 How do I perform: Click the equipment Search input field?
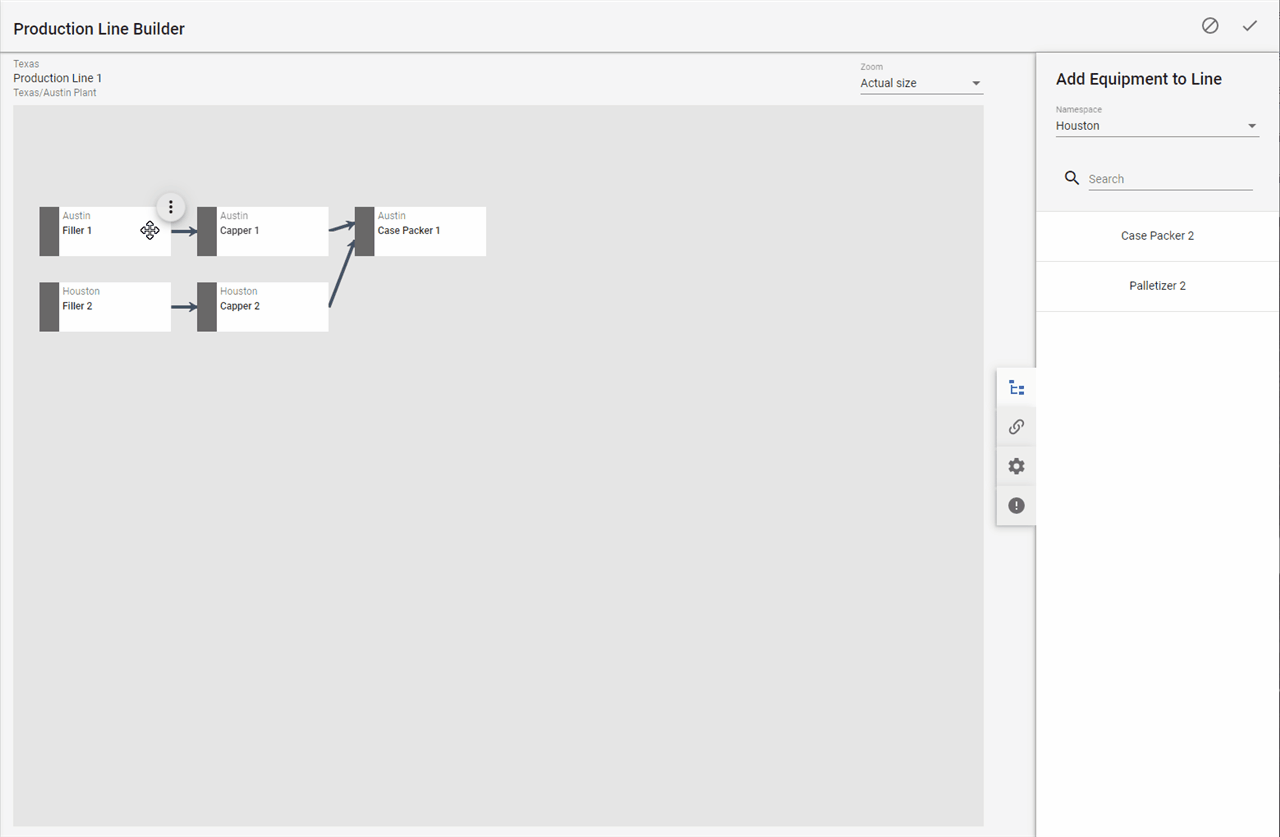(x=1169, y=179)
